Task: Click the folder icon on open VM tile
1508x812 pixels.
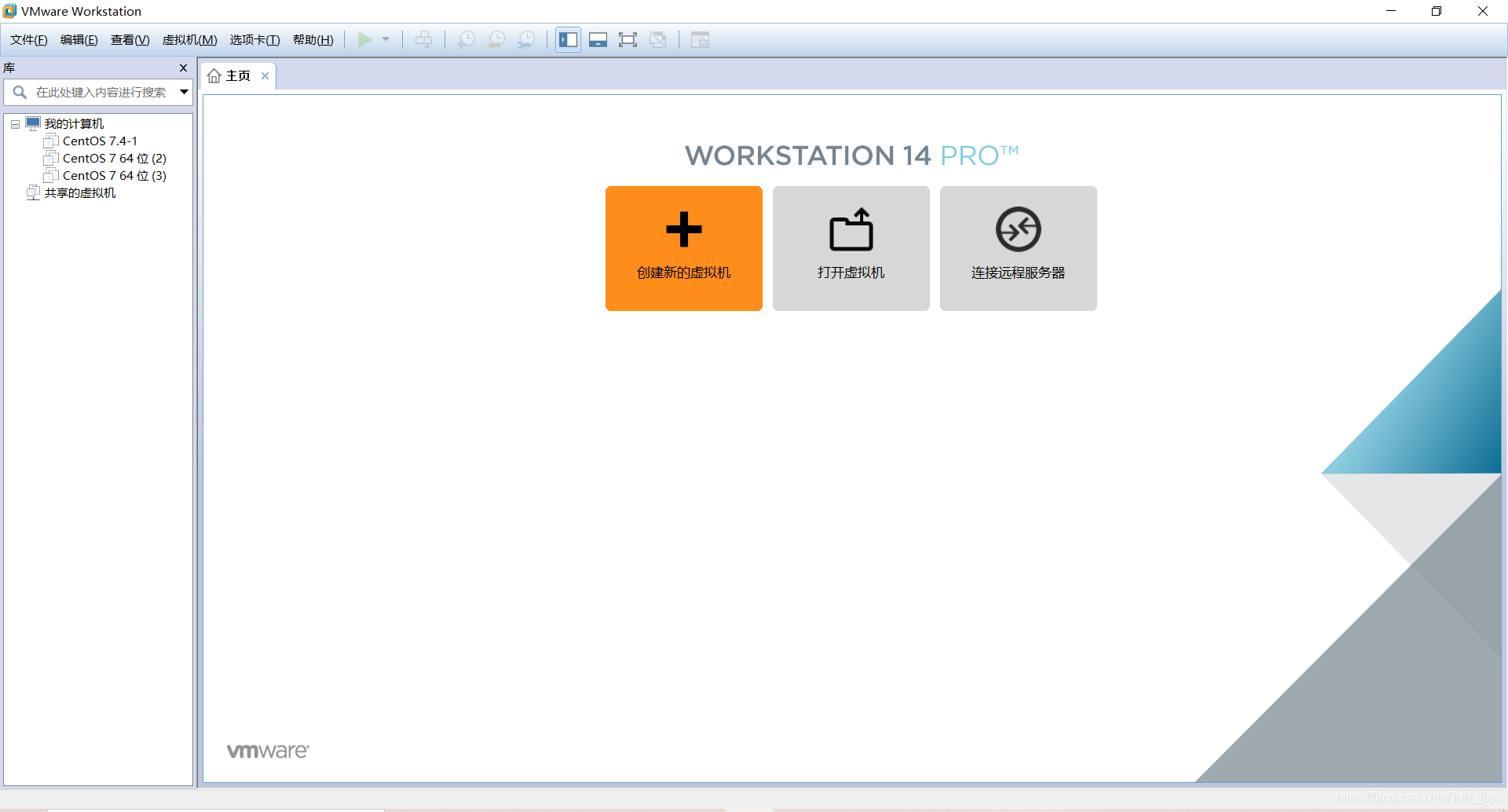Action: (851, 229)
